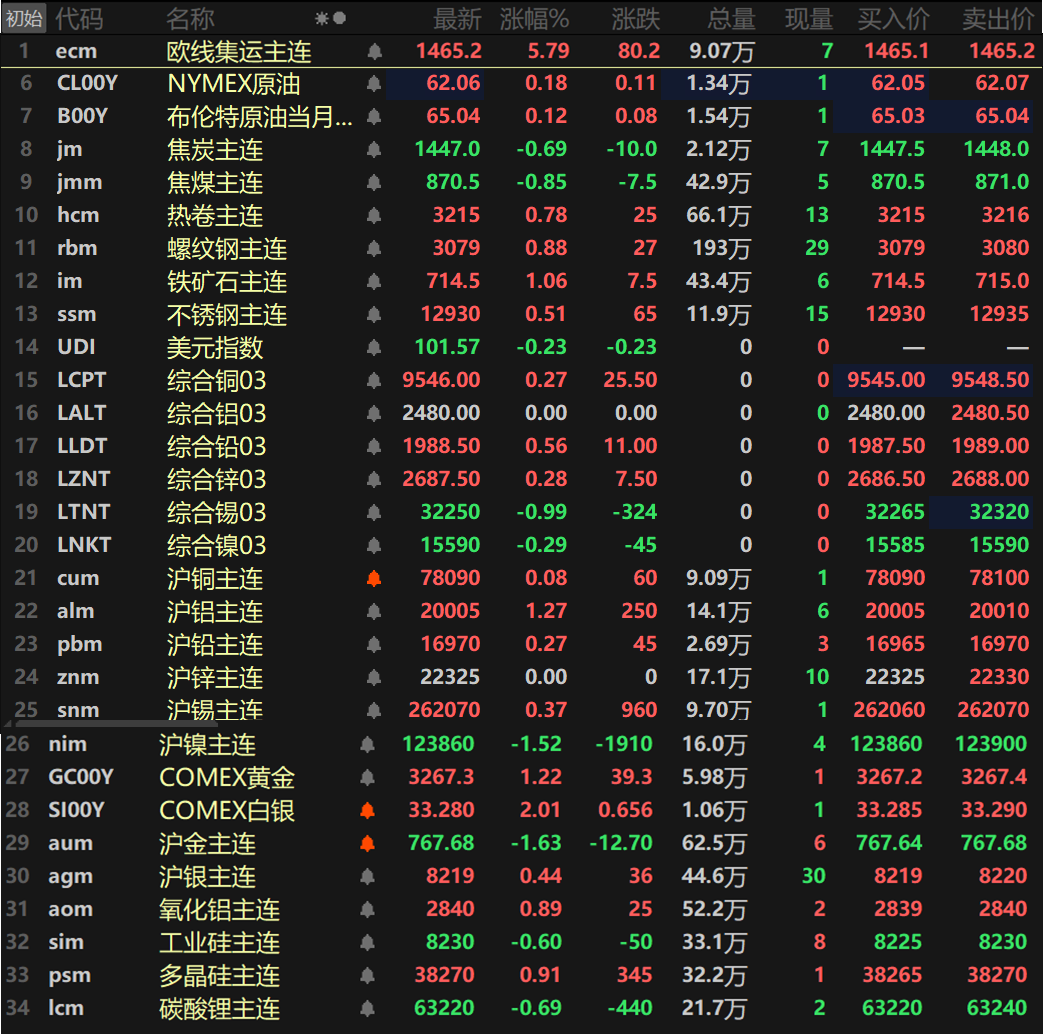This screenshot has width=1043, height=1034.
Task: Select the alert bell on 螺纹钢主连
Action: (x=374, y=249)
